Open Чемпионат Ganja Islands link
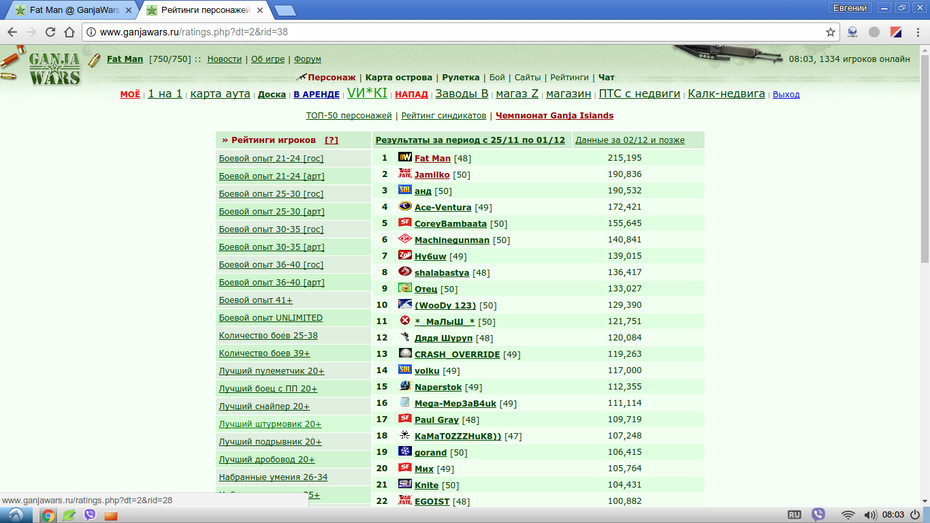The image size is (930, 523). 555,116
